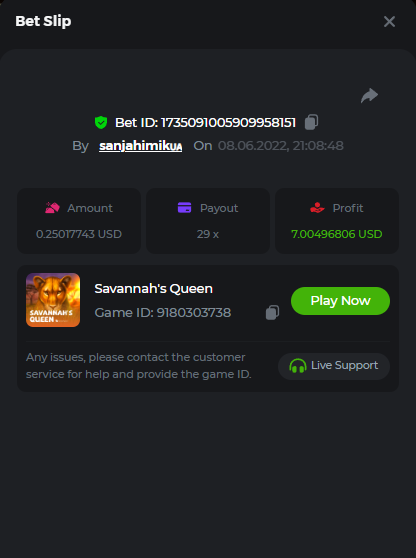Close the Bet Slip dialog
Screen dimensions: 416x558
click(389, 22)
